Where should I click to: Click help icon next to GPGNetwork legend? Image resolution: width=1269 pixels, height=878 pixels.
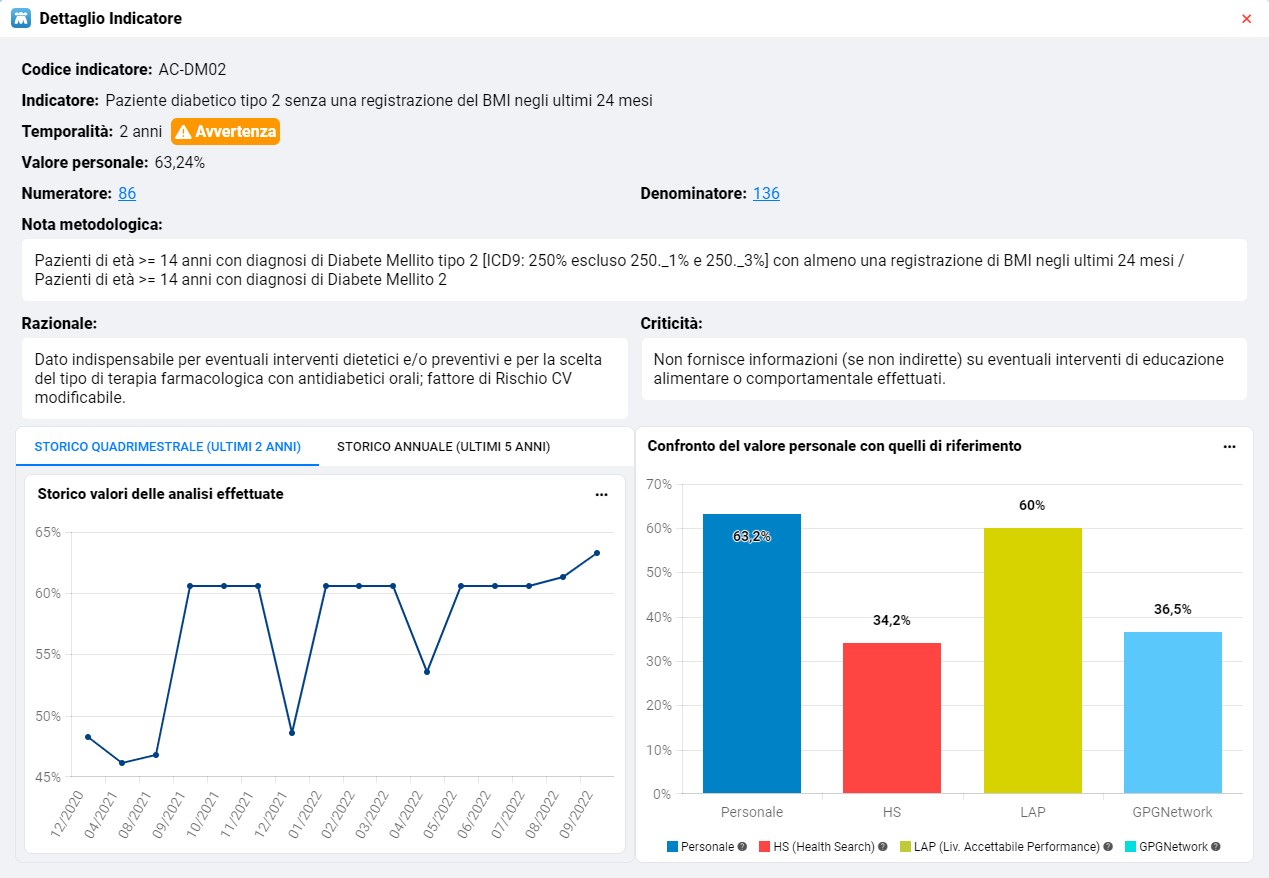tap(1215, 846)
